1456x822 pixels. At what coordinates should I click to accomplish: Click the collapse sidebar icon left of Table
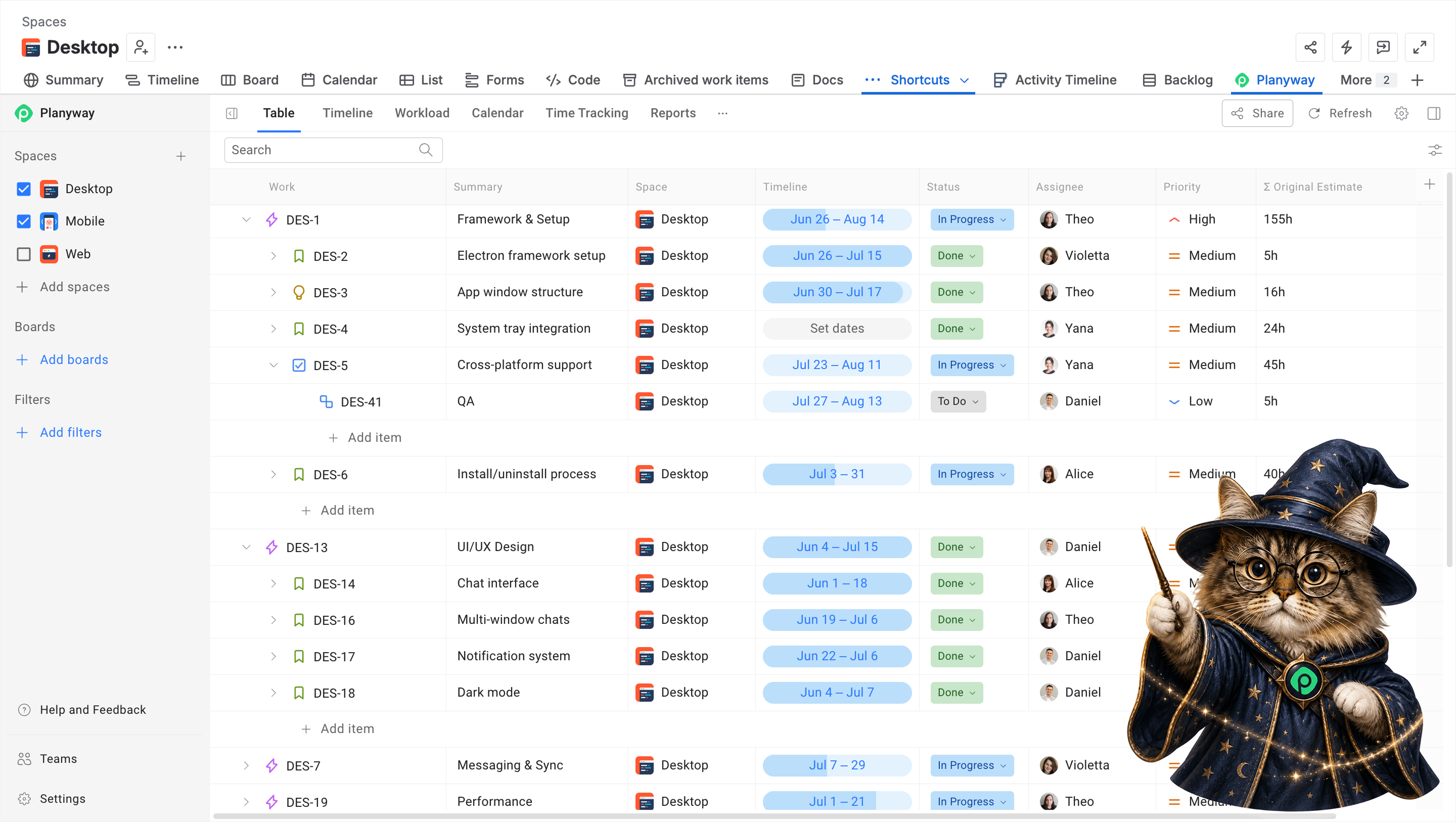coord(232,113)
